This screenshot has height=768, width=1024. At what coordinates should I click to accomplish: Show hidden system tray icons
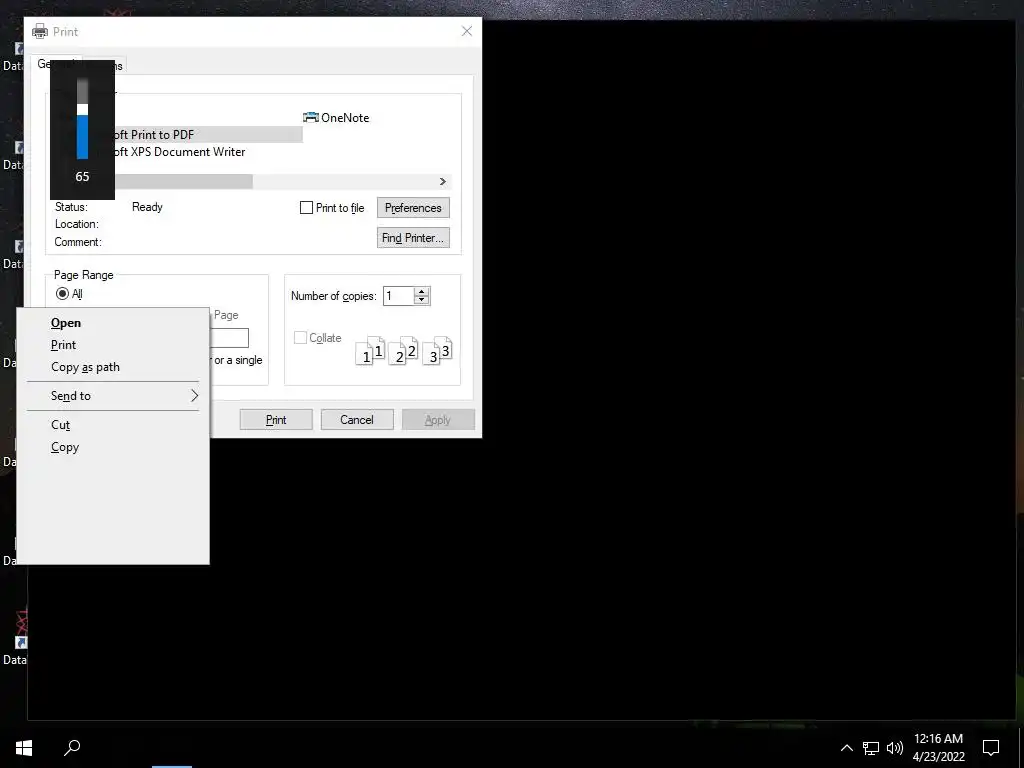click(x=846, y=748)
